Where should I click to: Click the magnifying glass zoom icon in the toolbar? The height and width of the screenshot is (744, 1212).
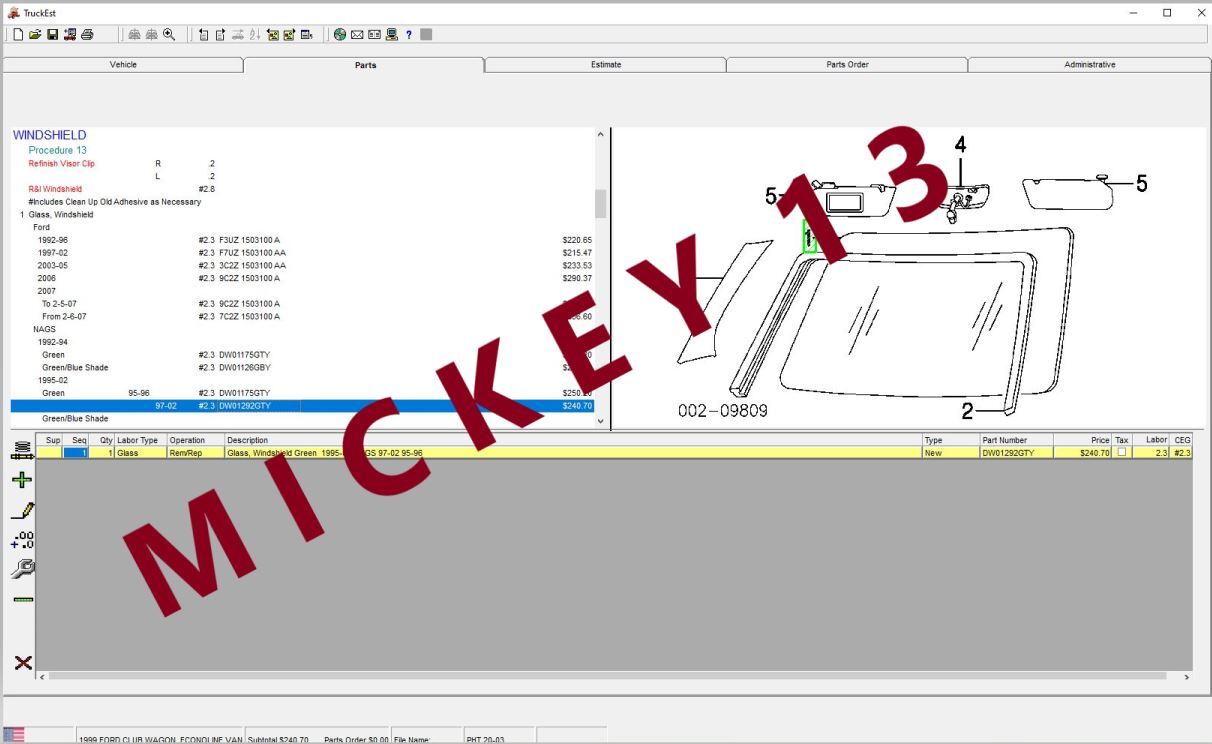coord(168,35)
